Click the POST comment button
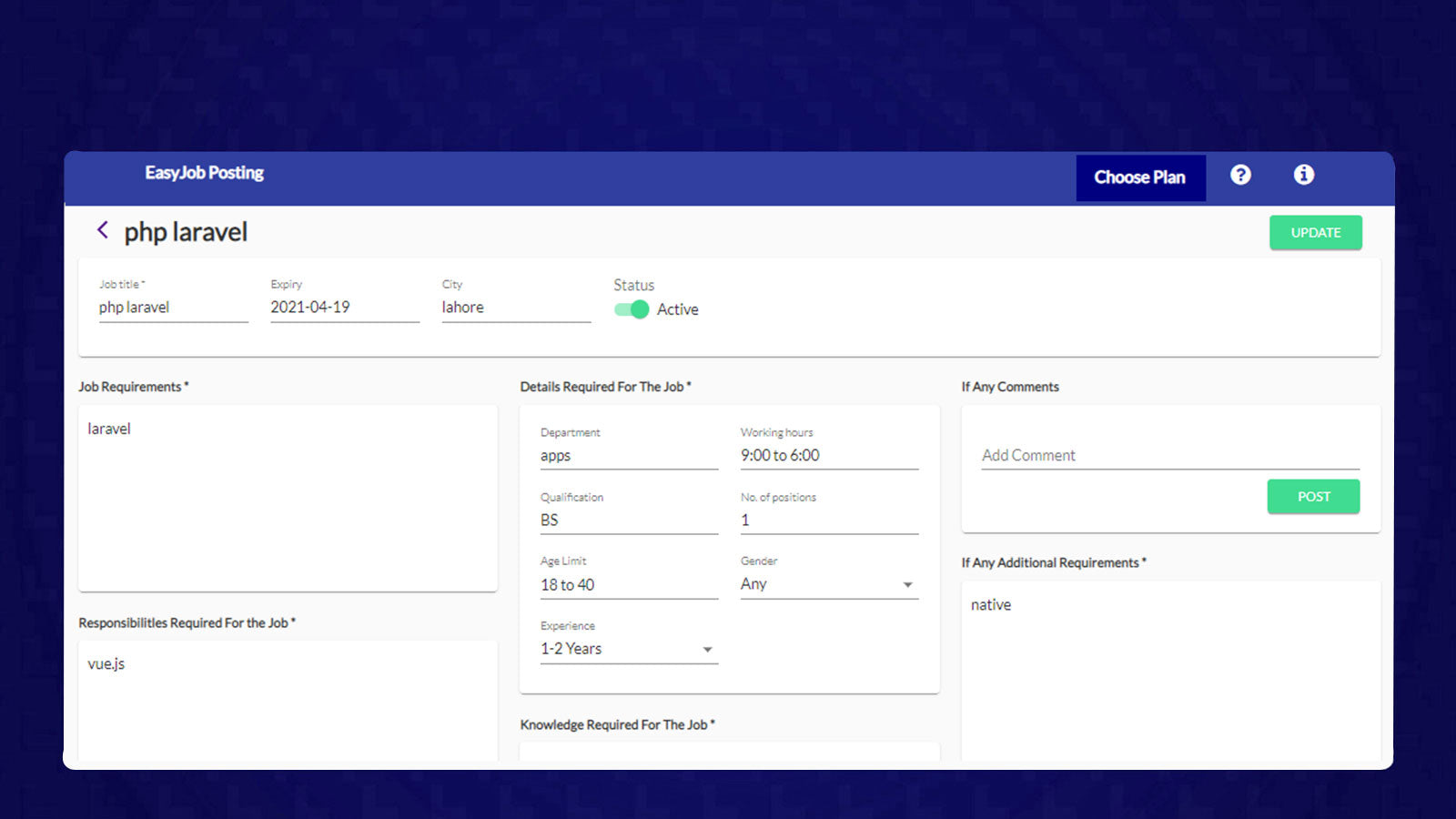Viewport: 1456px width, 819px height. 1313,497
